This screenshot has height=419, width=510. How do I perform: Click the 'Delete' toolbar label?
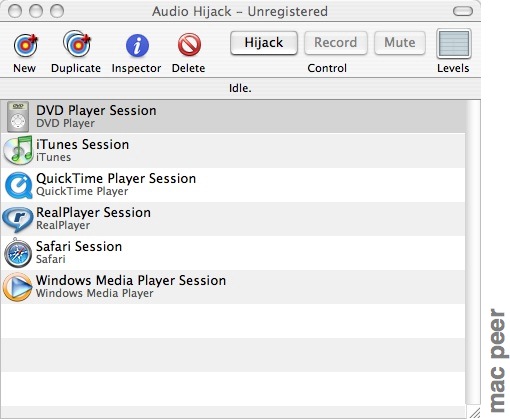pos(188,68)
